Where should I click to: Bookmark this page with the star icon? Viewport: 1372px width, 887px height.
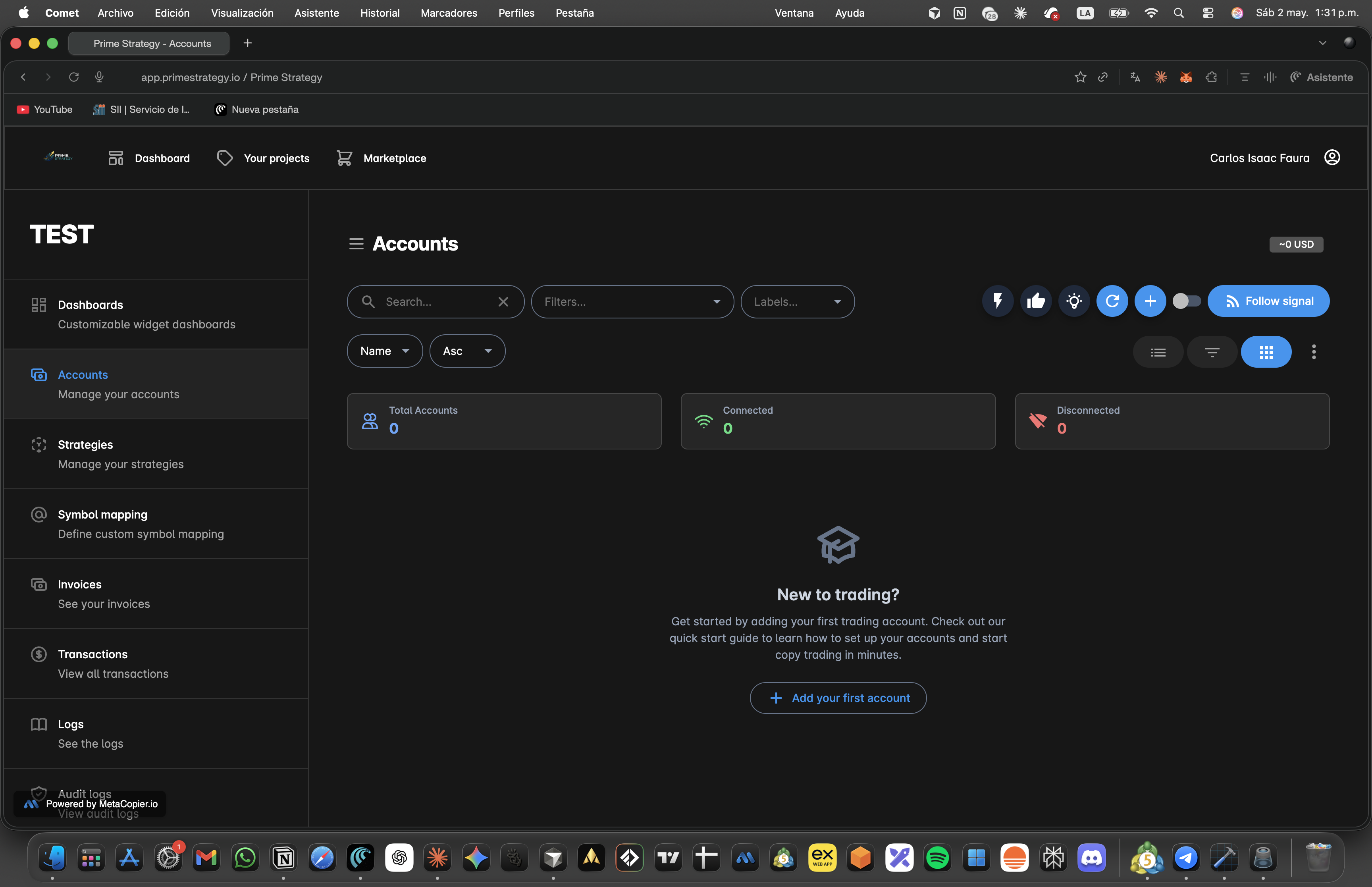point(1080,77)
